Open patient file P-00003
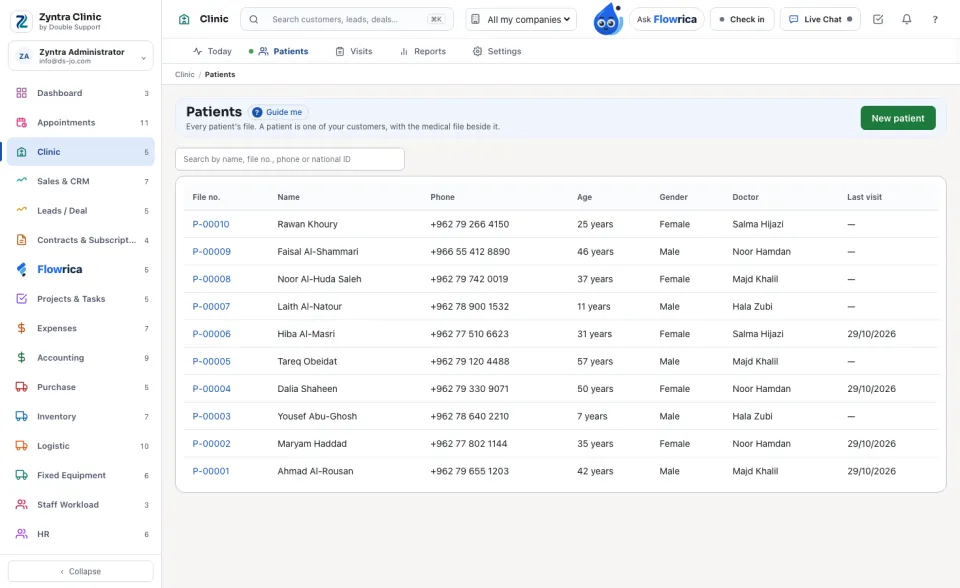This screenshot has width=960, height=588. (x=211, y=416)
